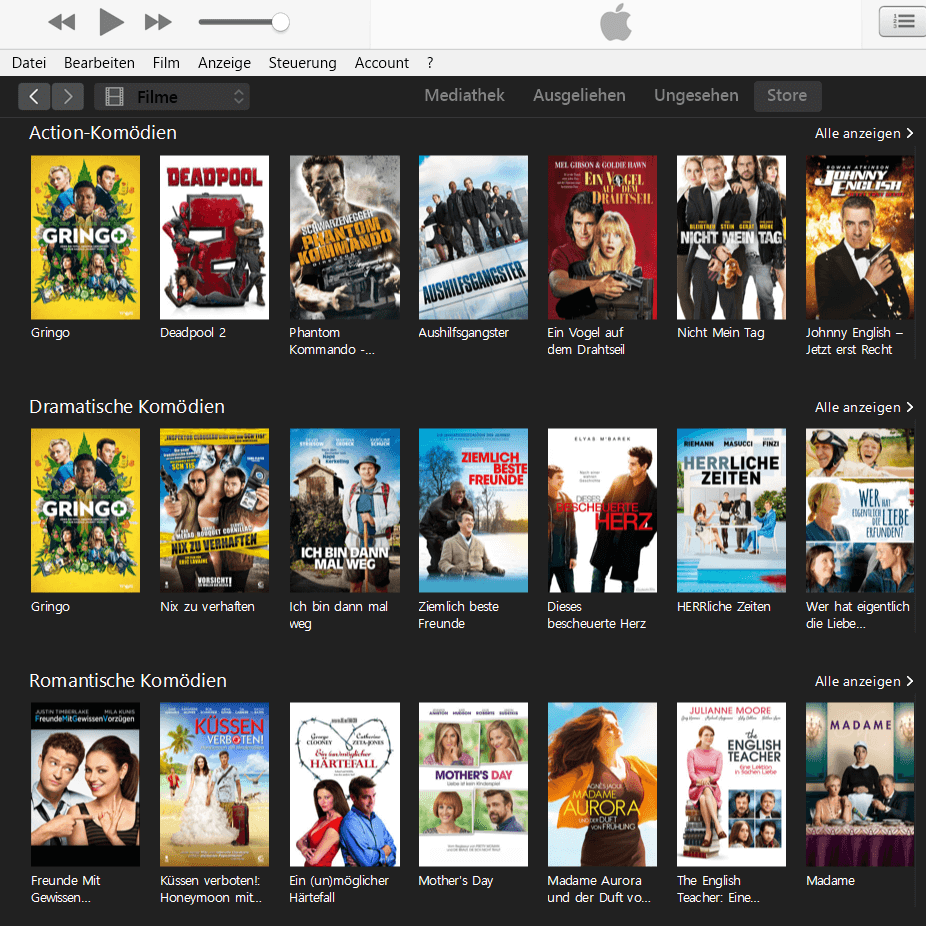Click the Action-Komödien section heading

[103, 133]
